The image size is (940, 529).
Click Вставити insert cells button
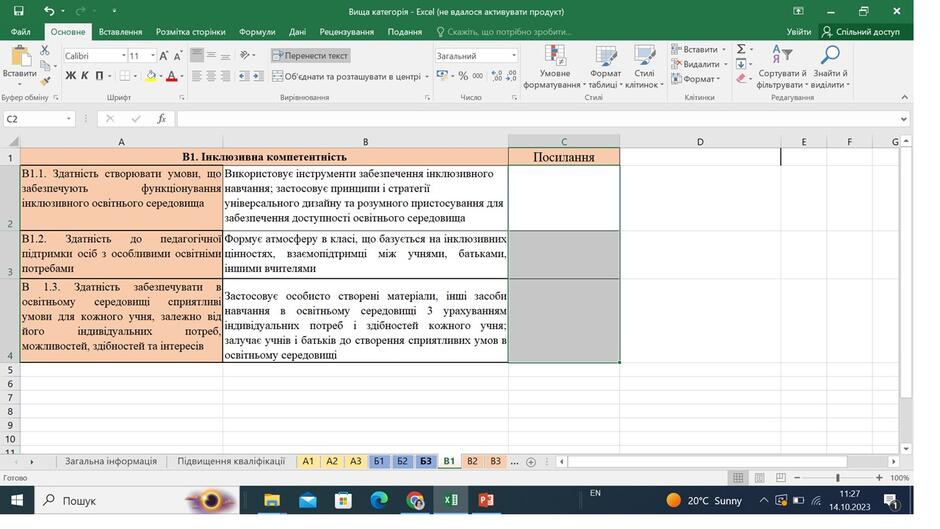(699, 49)
